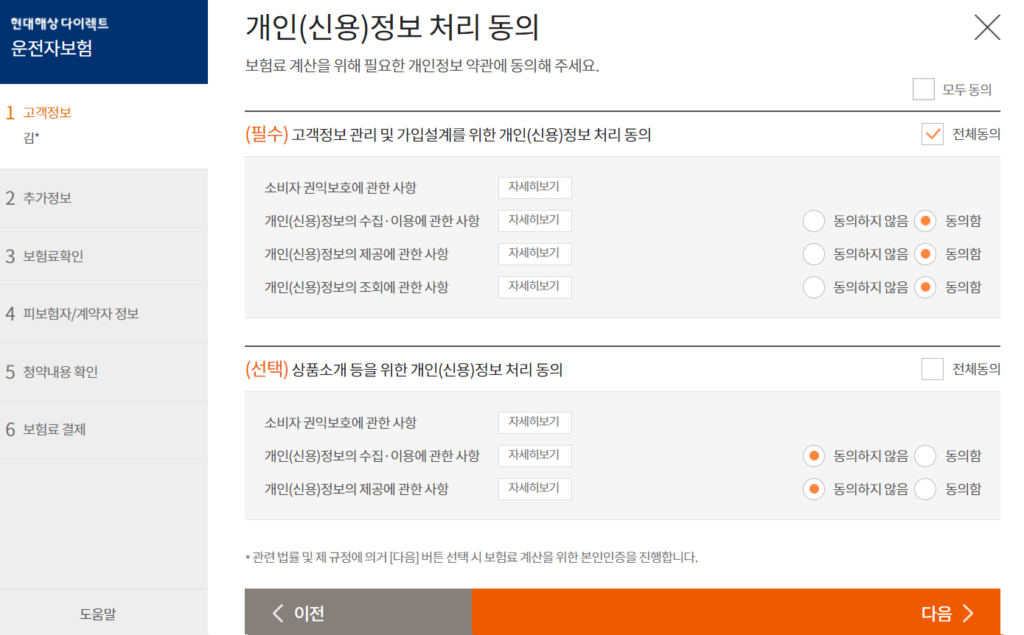This screenshot has height=635, width=1024.
Task: Select 동의함 for 필수 정보 조회
Action: coord(926,287)
